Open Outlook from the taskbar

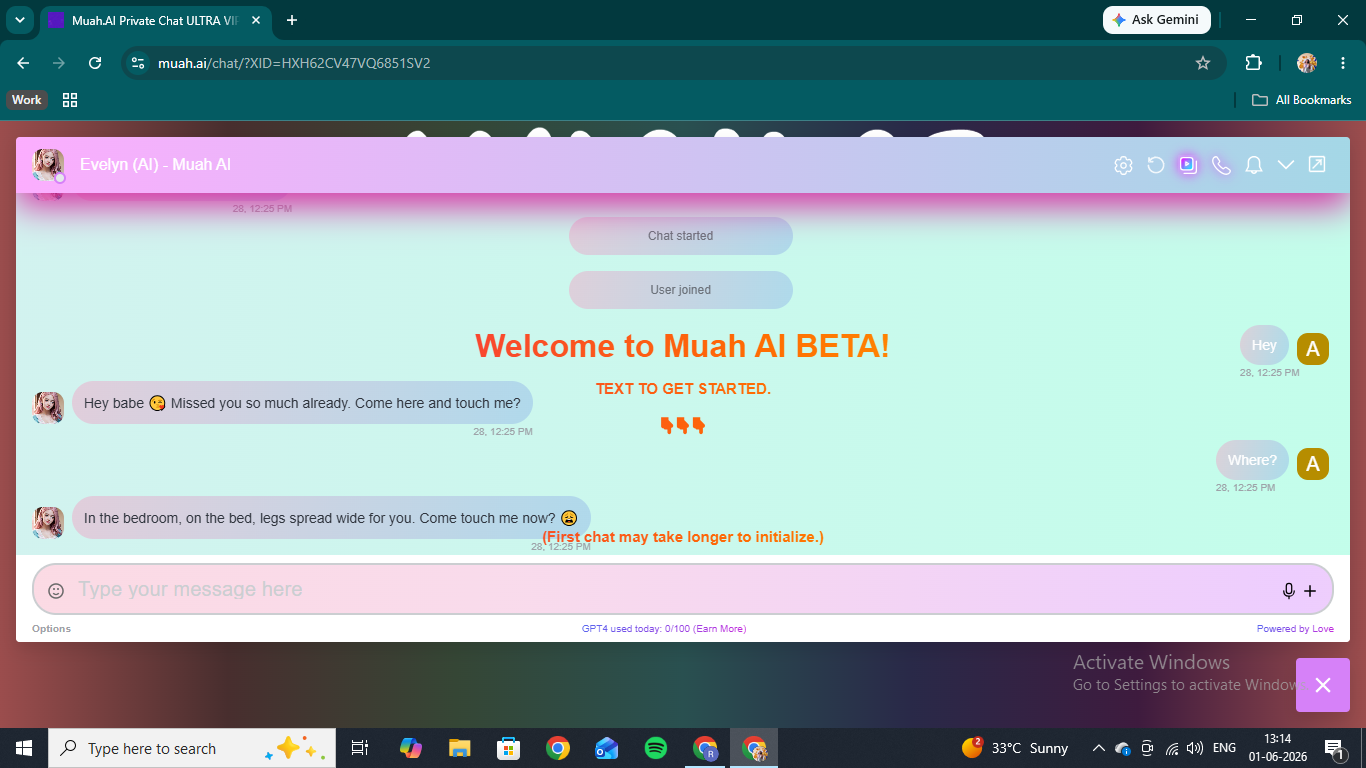point(607,748)
